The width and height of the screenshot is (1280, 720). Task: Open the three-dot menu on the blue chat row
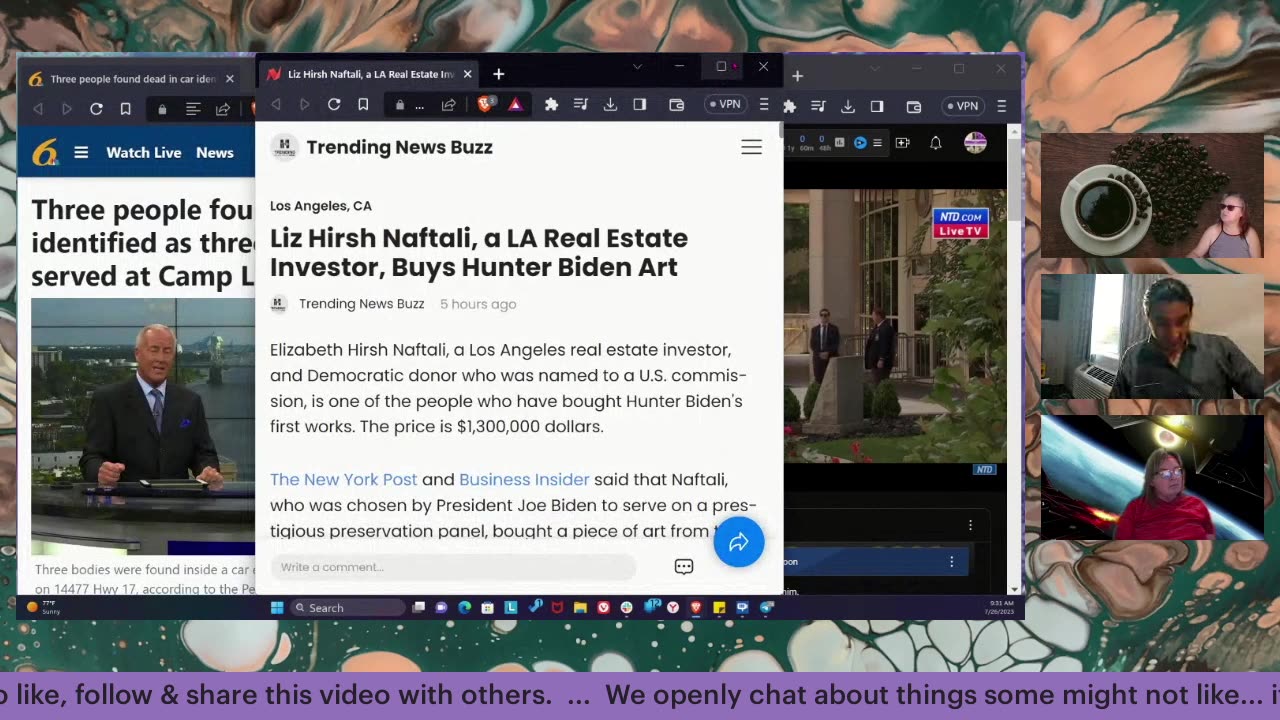pyautogui.click(x=951, y=562)
